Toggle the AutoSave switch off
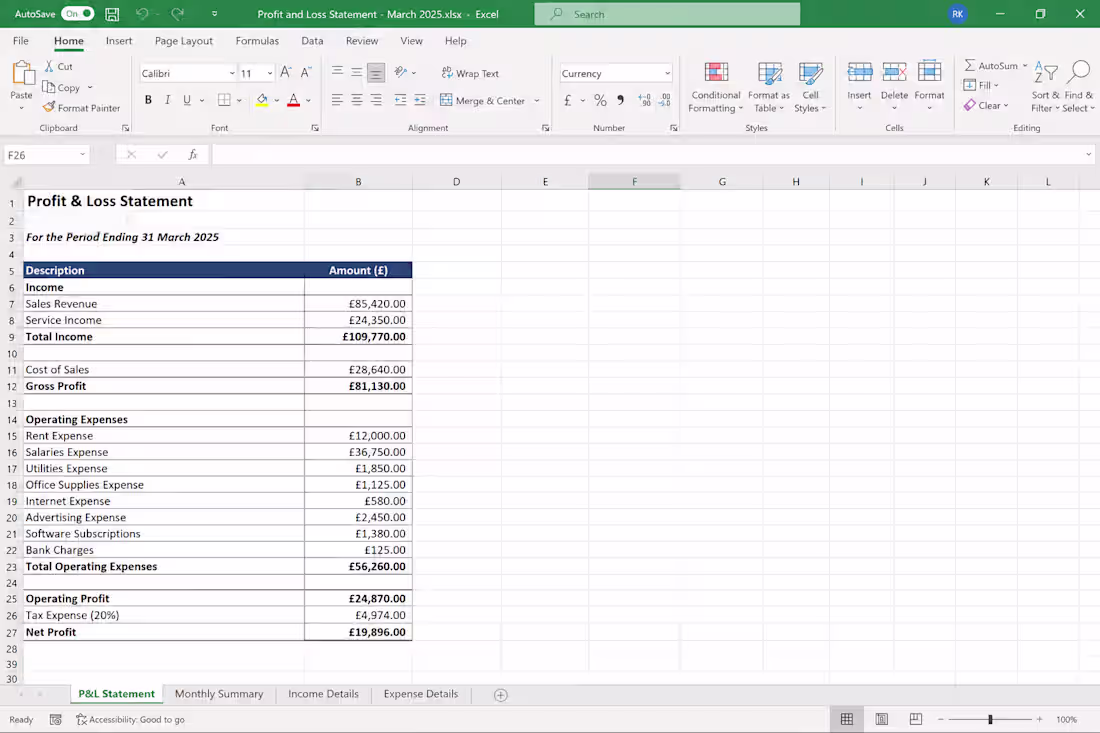The image size is (1100, 733). (x=78, y=13)
